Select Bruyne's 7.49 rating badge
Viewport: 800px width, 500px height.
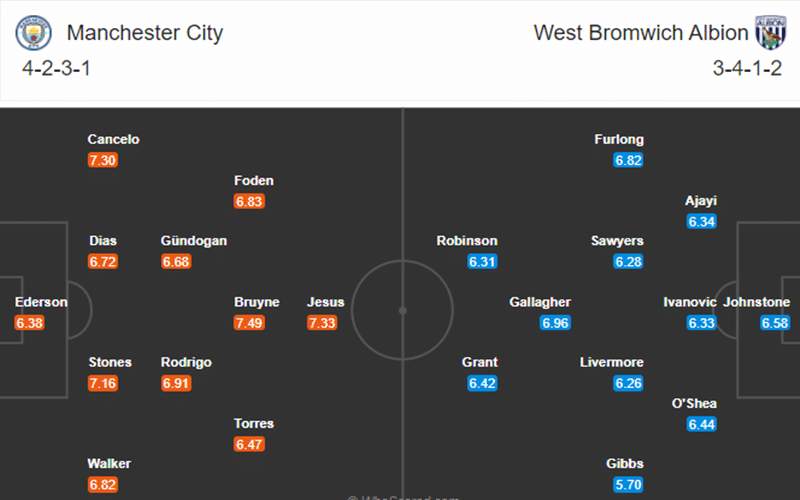[x=249, y=323]
